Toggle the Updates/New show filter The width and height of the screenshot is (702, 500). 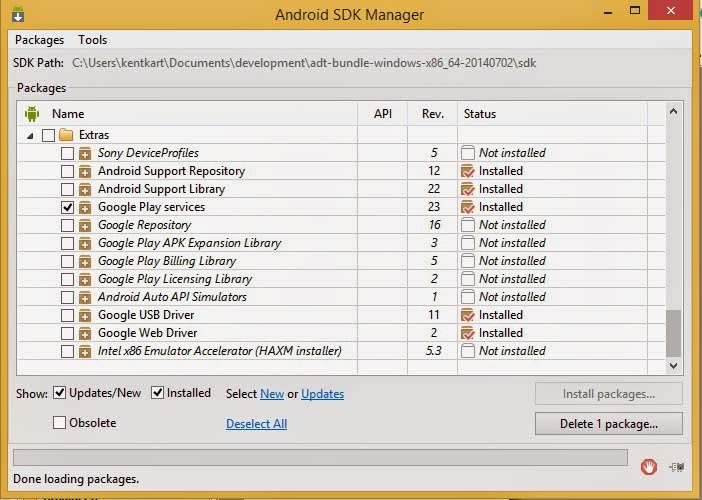60,393
